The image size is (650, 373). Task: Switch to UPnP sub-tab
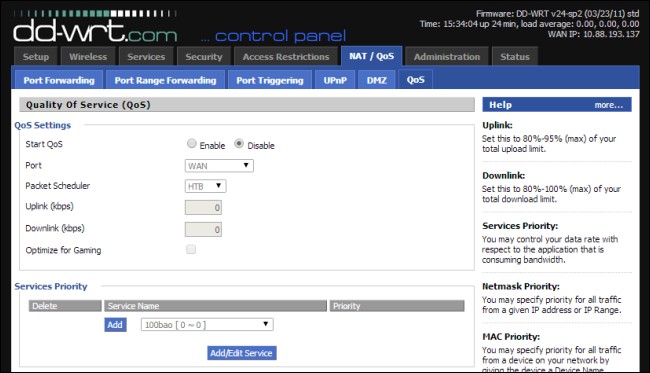click(x=335, y=80)
